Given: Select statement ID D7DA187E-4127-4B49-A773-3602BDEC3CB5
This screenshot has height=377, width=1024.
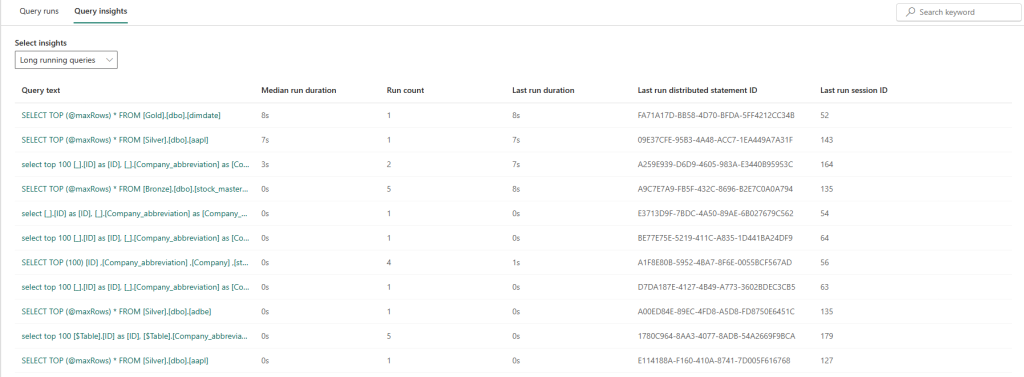Looking at the screenshot, I should (x=716, y=287).
